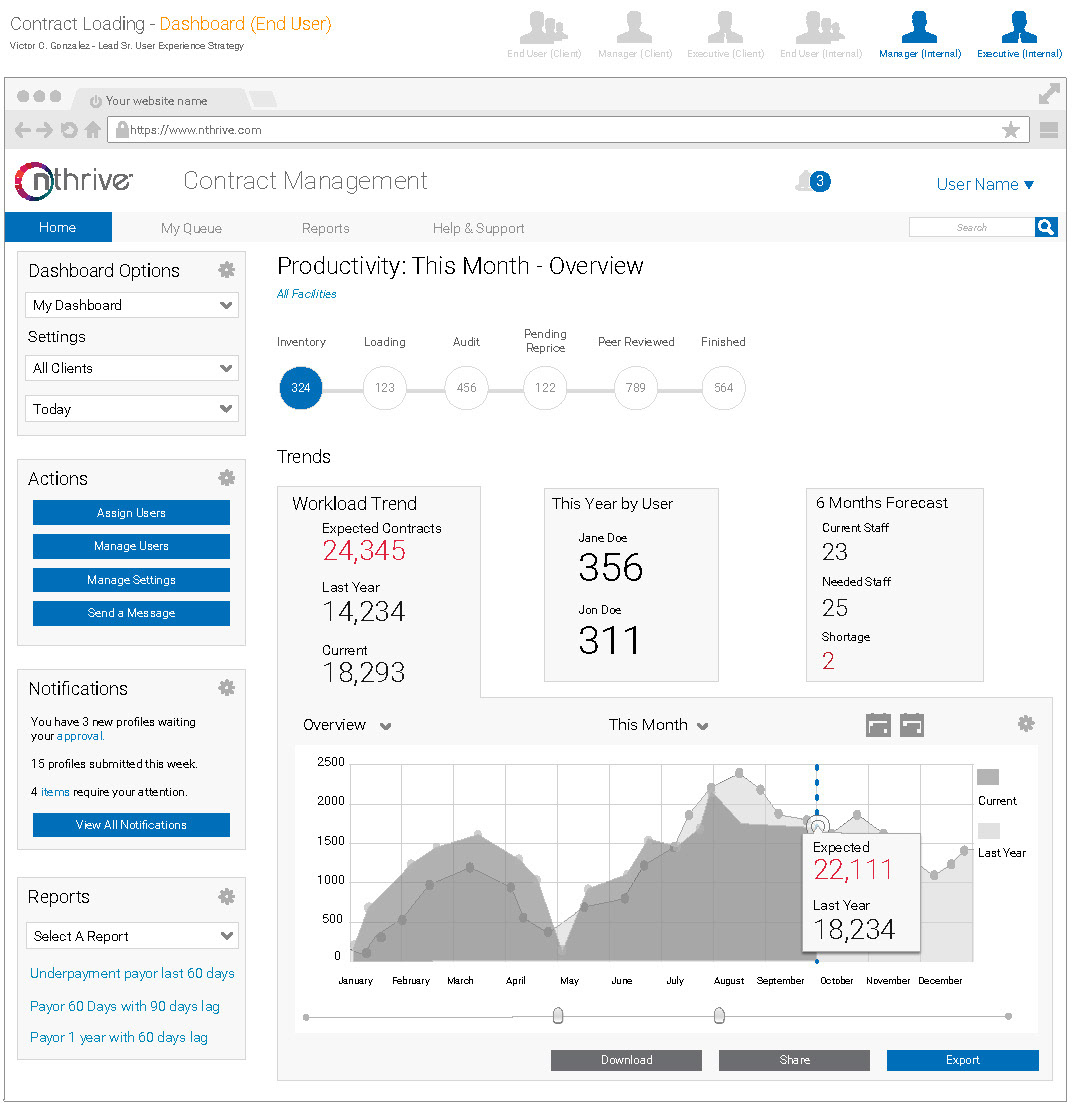Viewport: 1077px width, 1112px height.
Task: Expand the My Dashboard dropdown
Action: coord(131,305)
